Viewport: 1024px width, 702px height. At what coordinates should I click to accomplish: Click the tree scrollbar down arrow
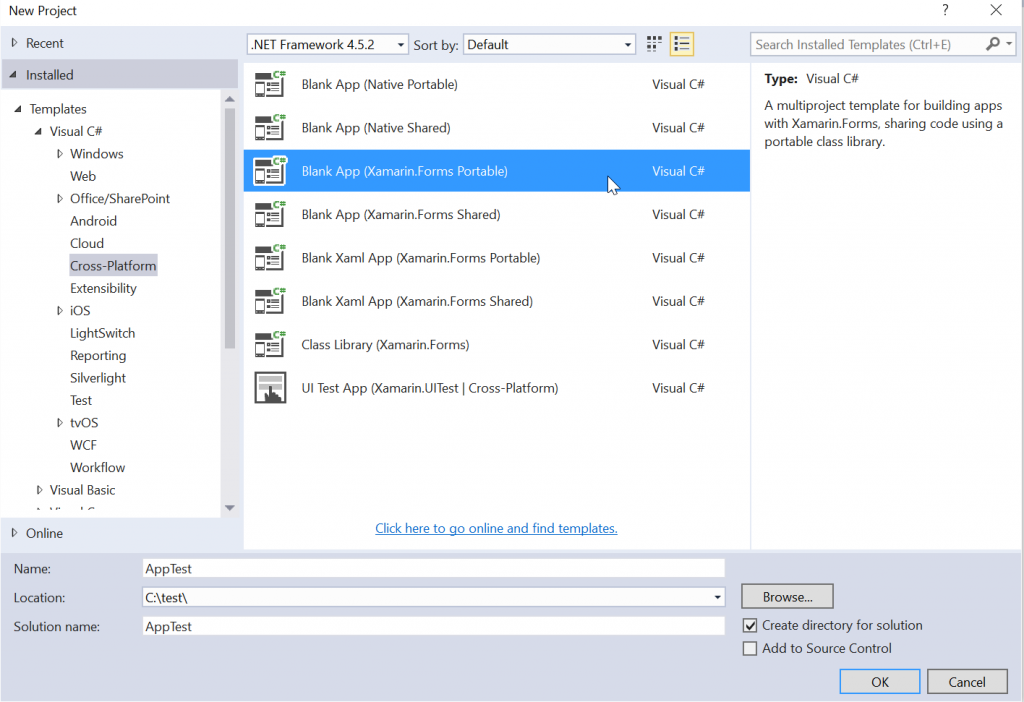click(x=229, y=507)
